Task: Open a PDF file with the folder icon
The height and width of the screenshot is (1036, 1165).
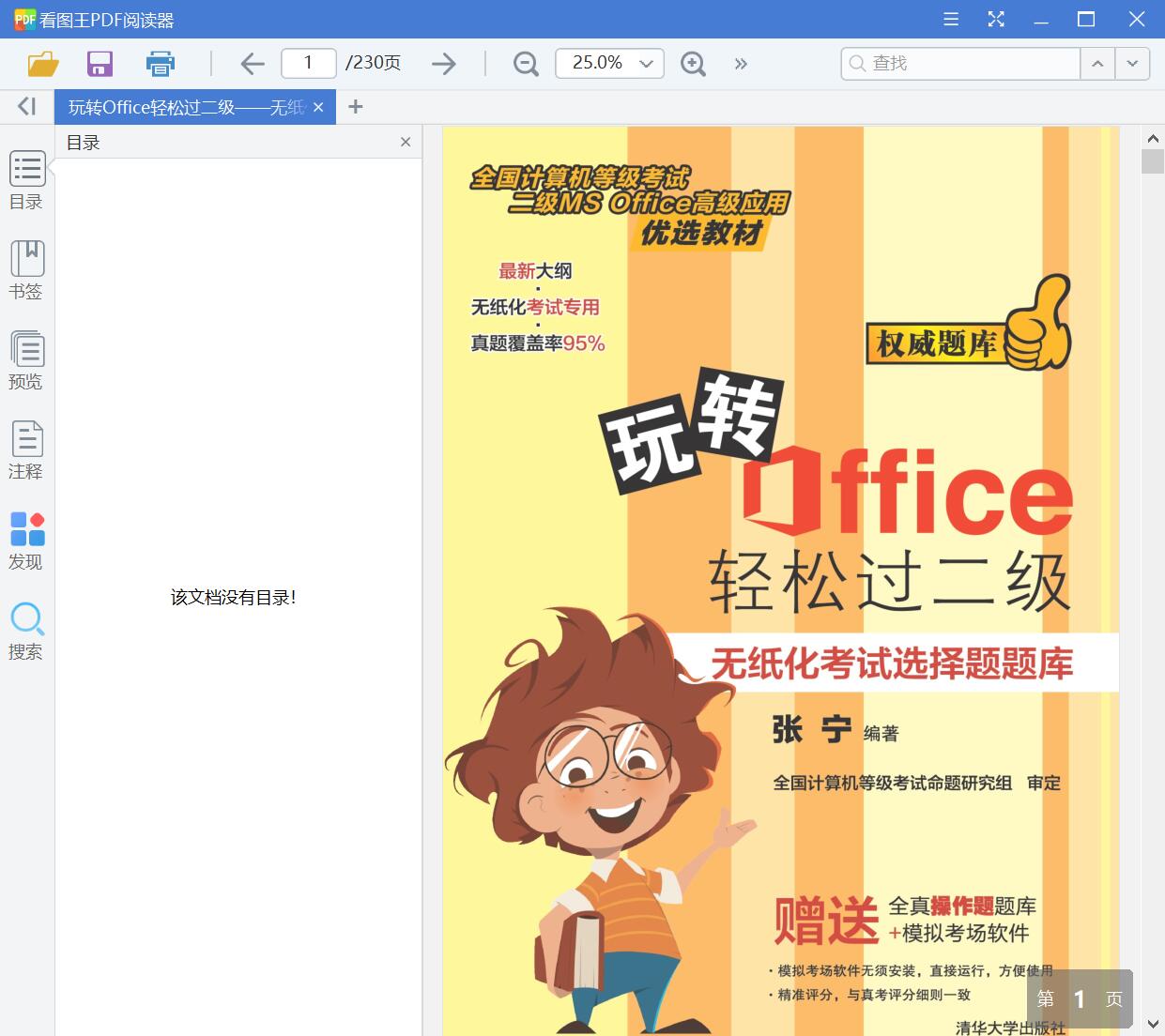Action: coord(43,64)
